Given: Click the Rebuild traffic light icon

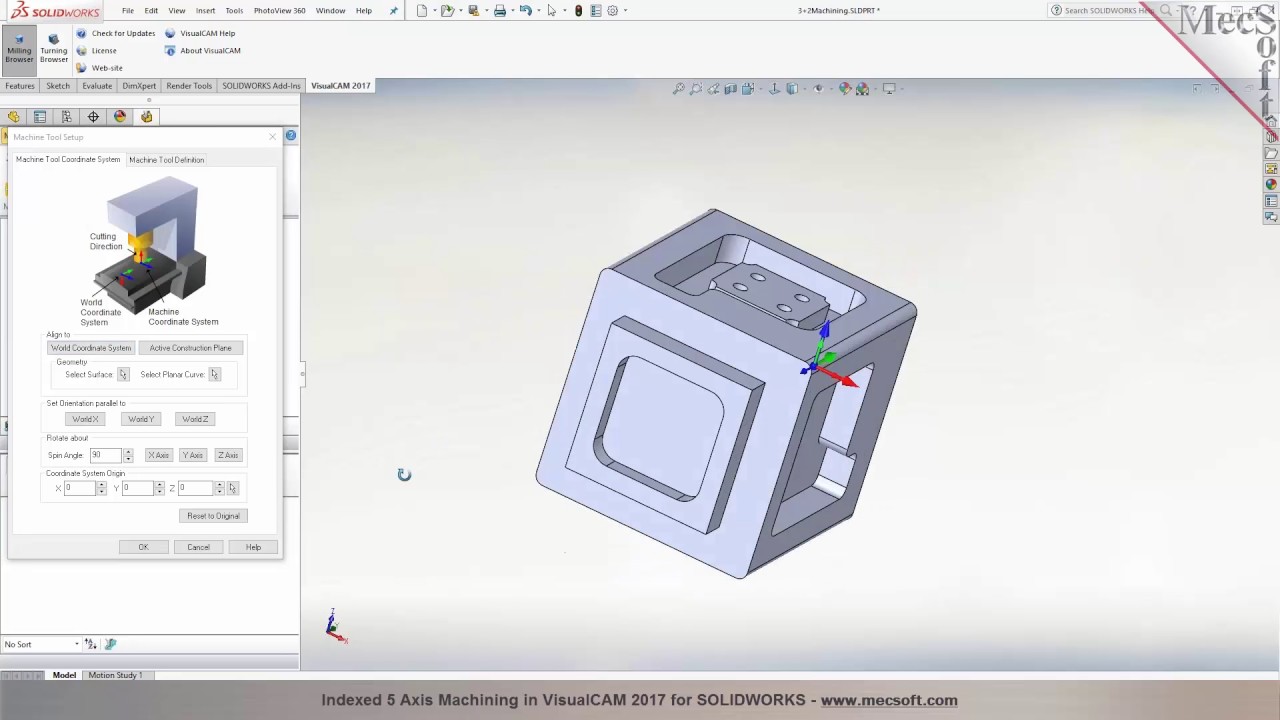Looking at the screenshot, I should coord(578,11).
